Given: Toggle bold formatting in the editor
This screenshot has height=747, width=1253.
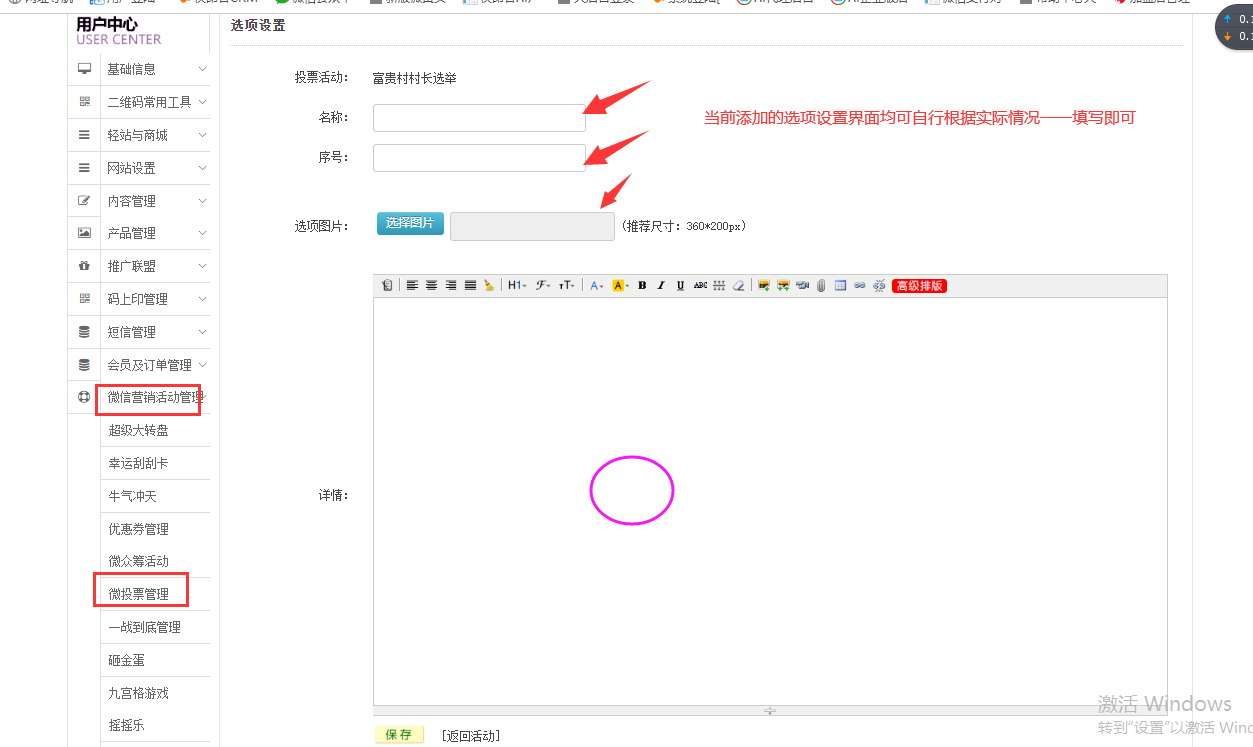Looking at the screenshot, I should click(x=642, y=286).
